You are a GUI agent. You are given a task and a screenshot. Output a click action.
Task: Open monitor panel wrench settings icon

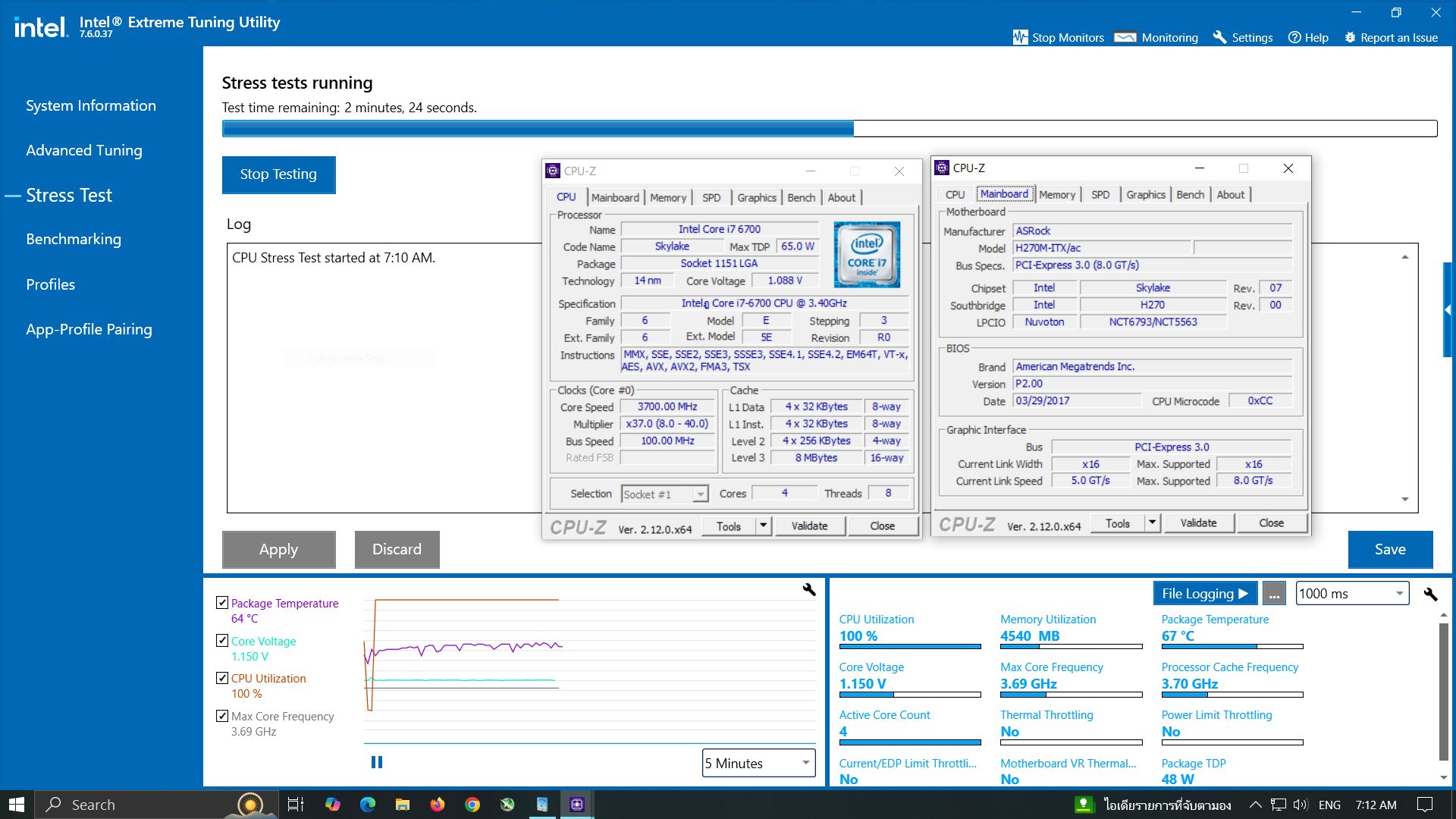pos(1430,594)
